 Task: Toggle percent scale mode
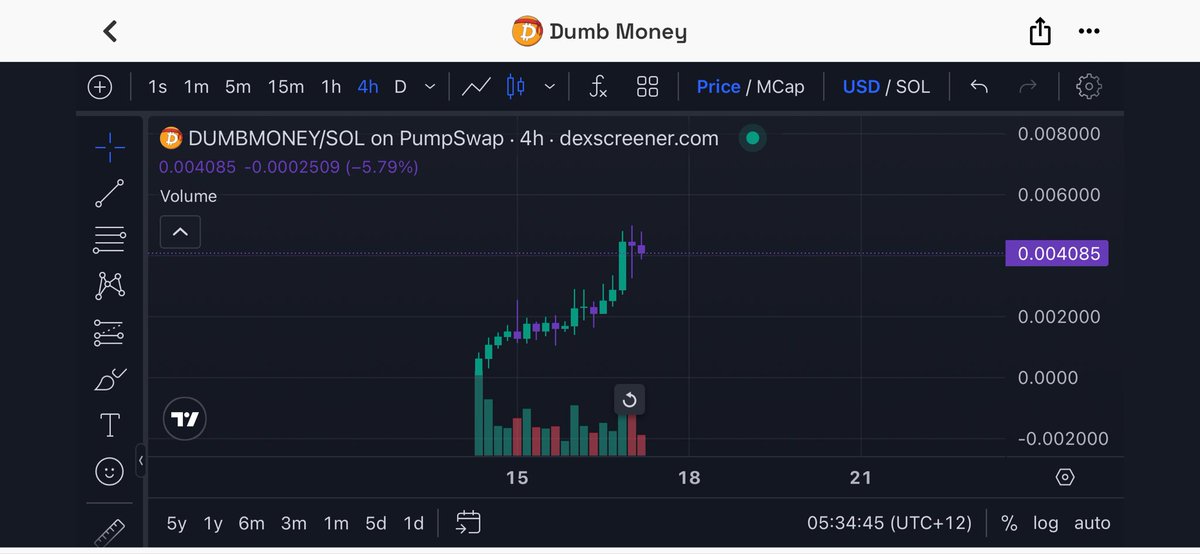pos(1009,523)
